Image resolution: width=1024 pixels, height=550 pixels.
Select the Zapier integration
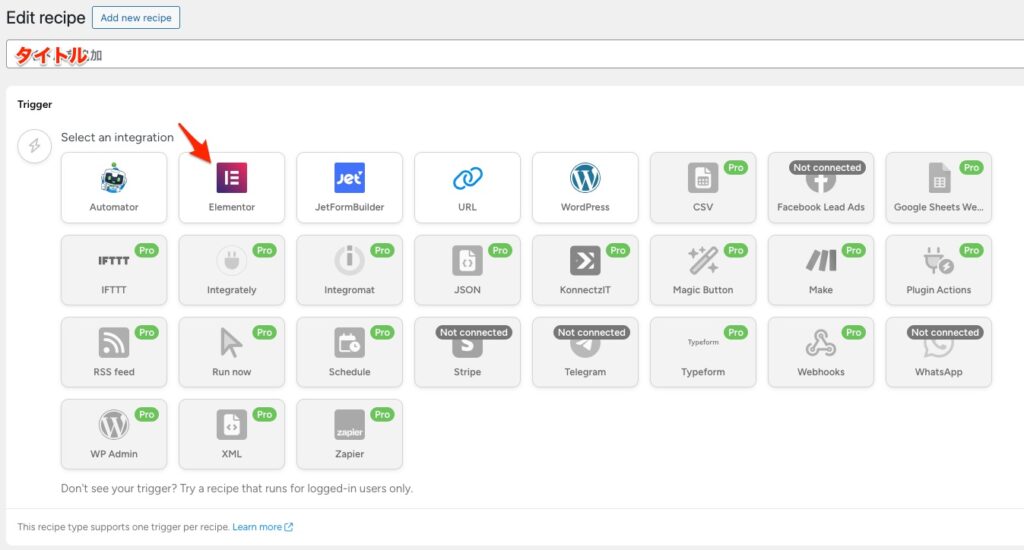coord(349,434)
